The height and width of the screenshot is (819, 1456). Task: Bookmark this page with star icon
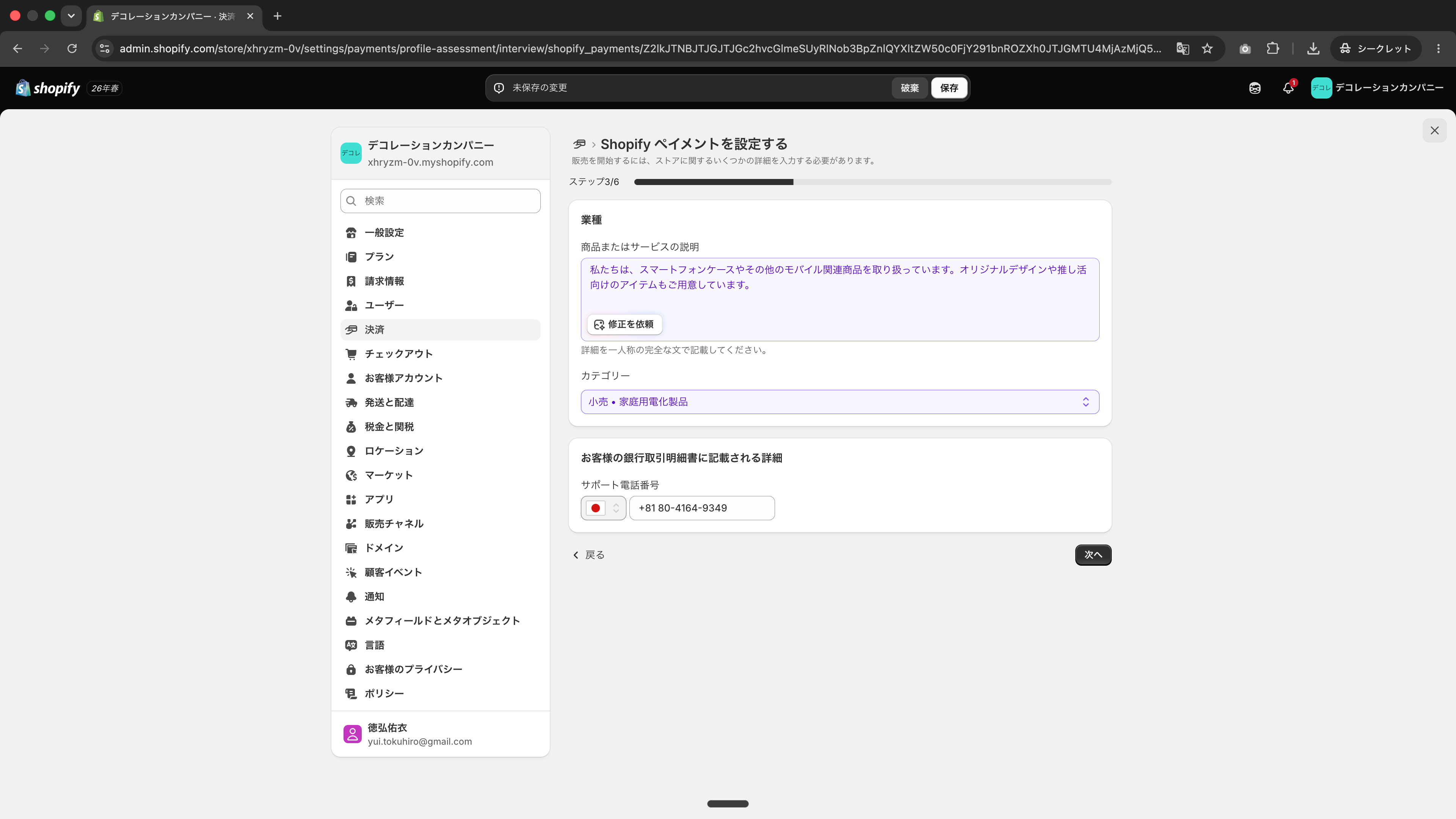click(x=1207, y=49)
